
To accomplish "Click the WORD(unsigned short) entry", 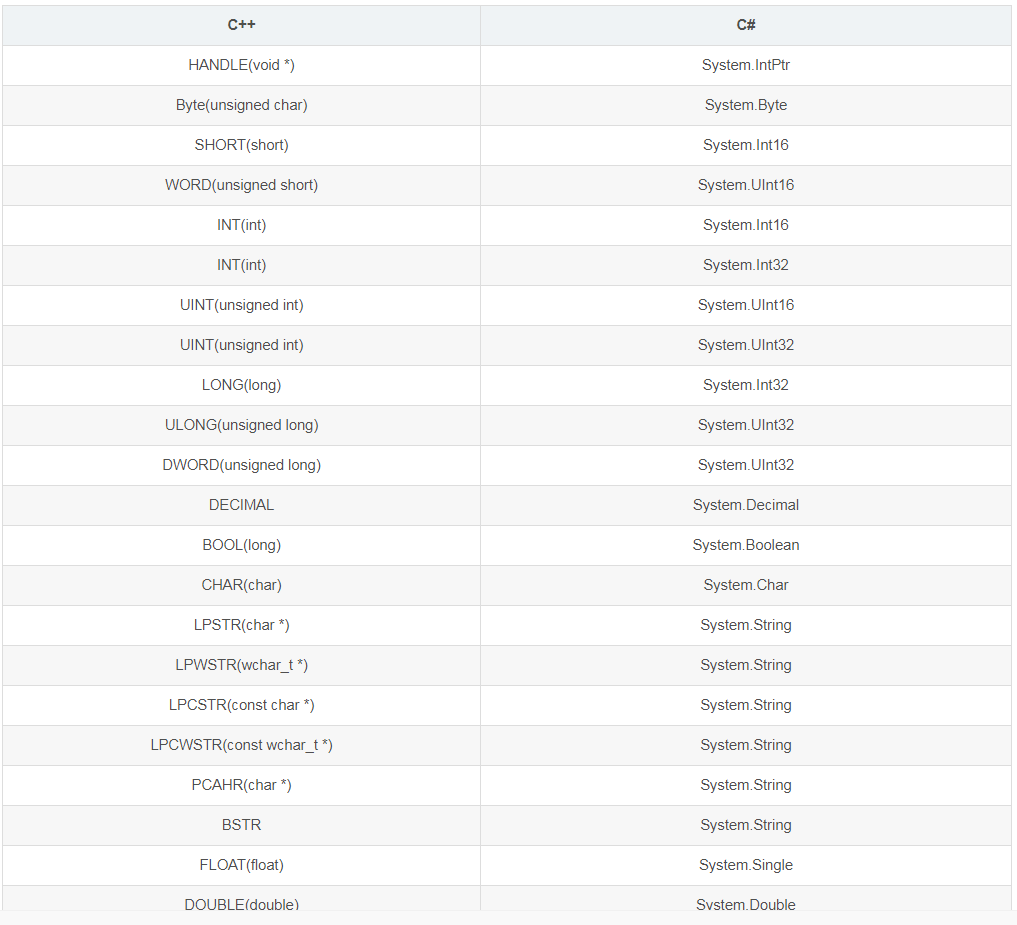I will 241,186.
